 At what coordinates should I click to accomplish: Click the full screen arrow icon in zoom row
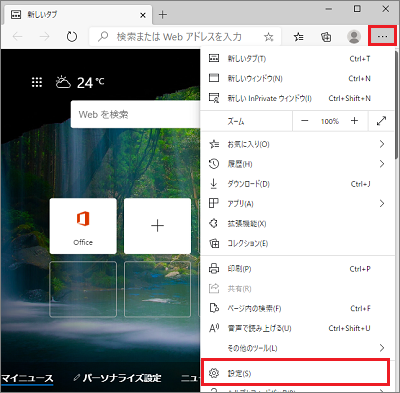(x=381, y=121)
